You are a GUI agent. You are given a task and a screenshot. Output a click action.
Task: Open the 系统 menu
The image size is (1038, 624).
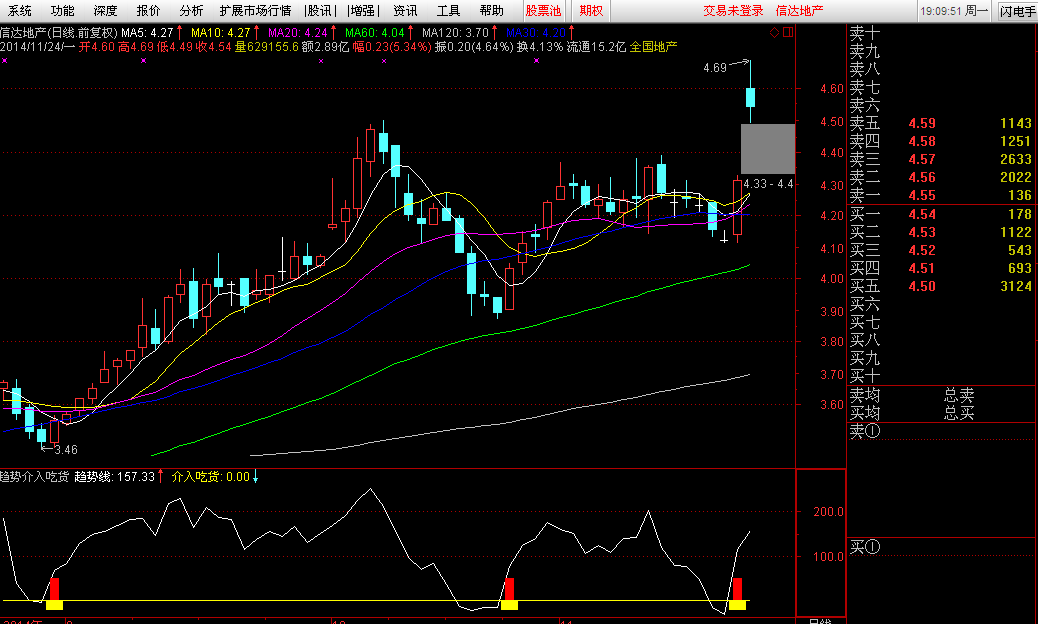20,11
